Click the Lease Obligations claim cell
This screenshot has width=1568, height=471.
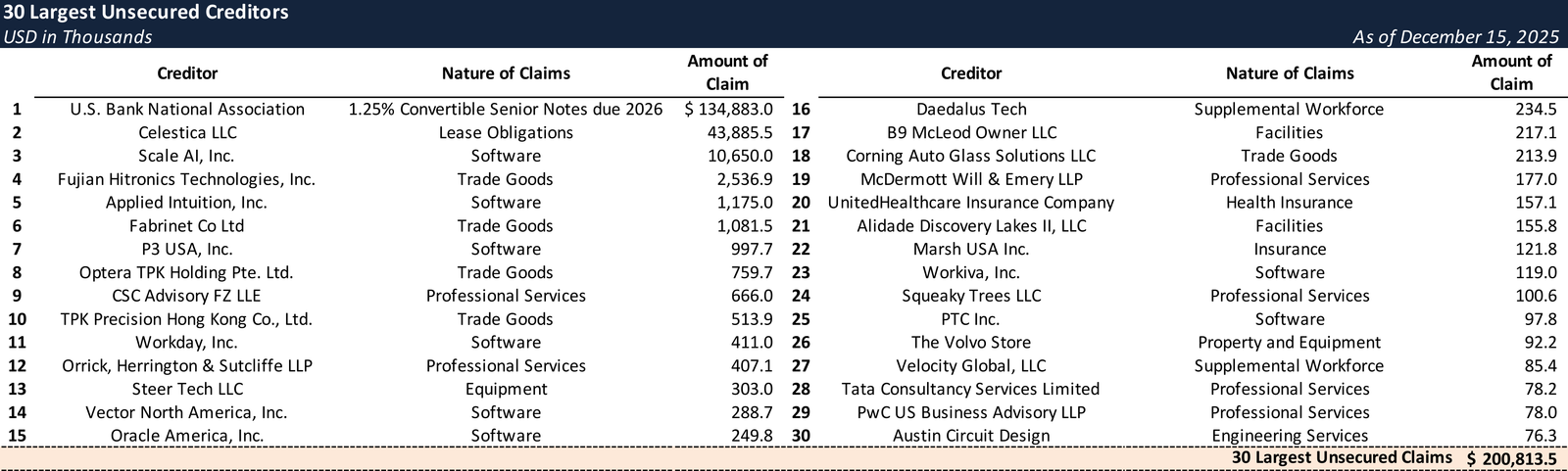point(506,133)
